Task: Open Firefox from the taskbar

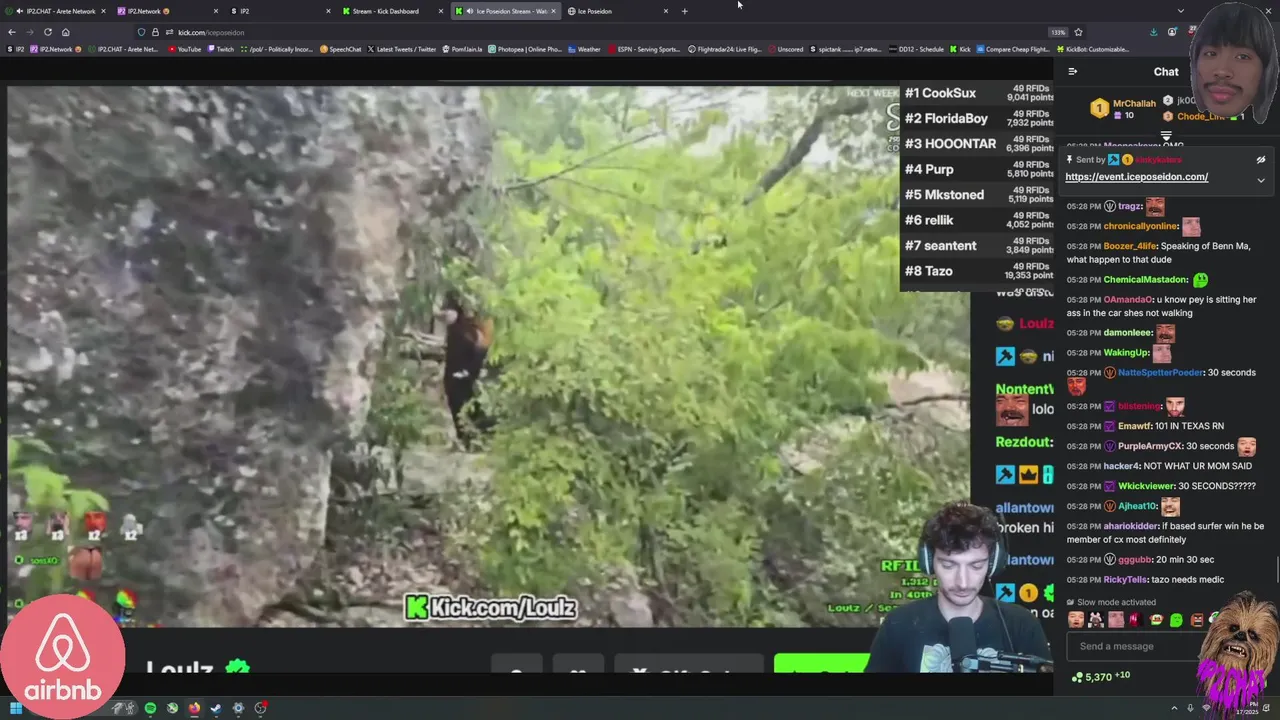Action: (x=194, y=708)
